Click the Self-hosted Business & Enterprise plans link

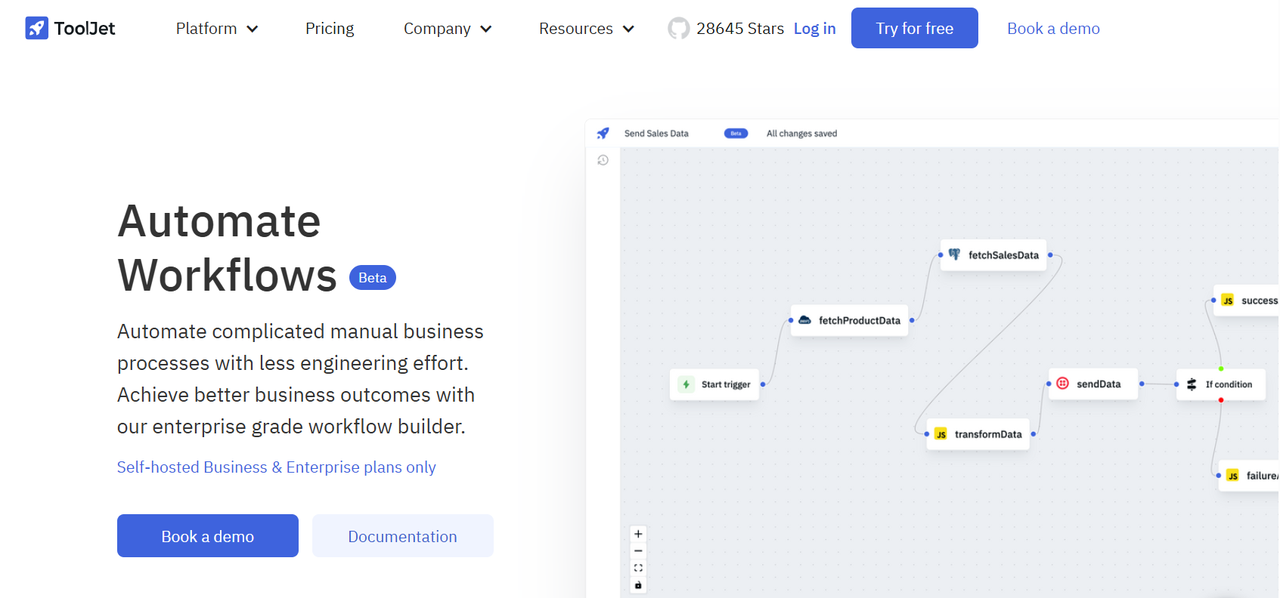click(x=276, y=466)
